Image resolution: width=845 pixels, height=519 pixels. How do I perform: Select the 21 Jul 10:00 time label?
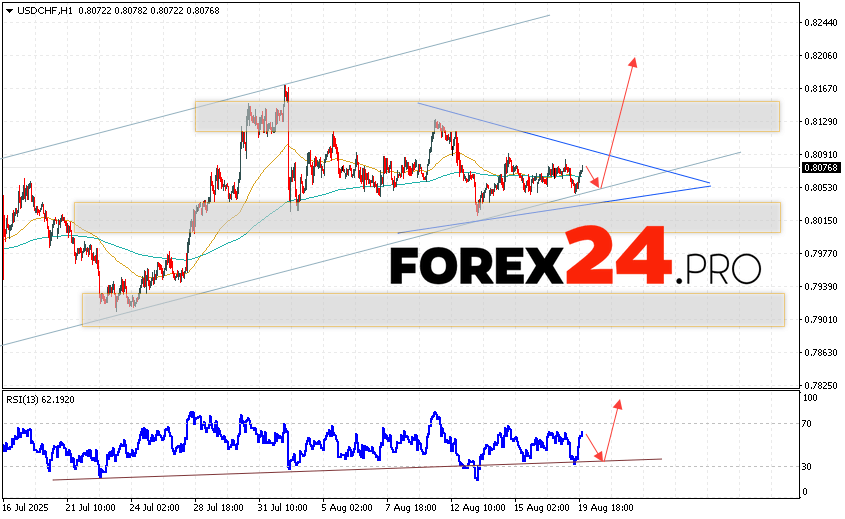tap(91, 508)
